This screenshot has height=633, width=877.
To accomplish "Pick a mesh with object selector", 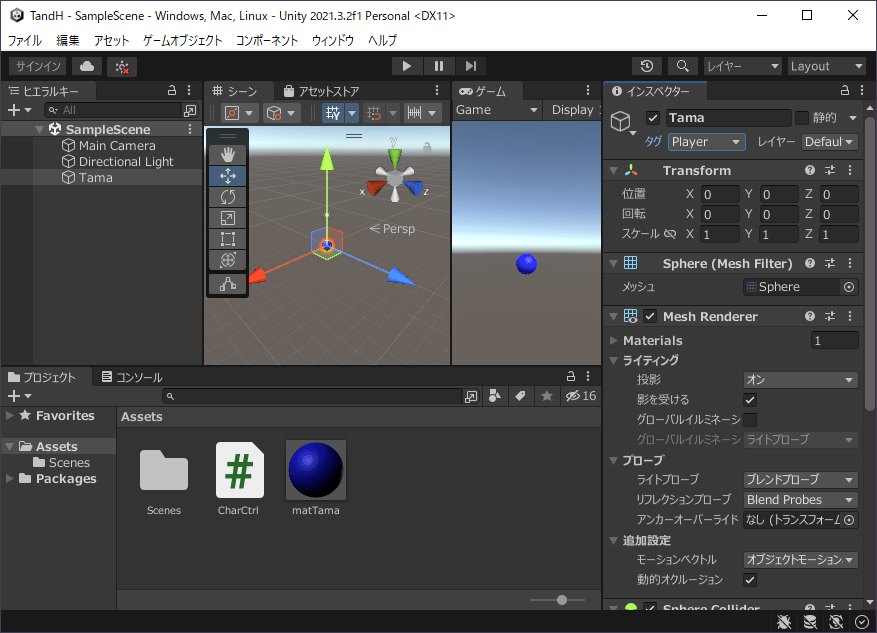I will pos(849,287).
